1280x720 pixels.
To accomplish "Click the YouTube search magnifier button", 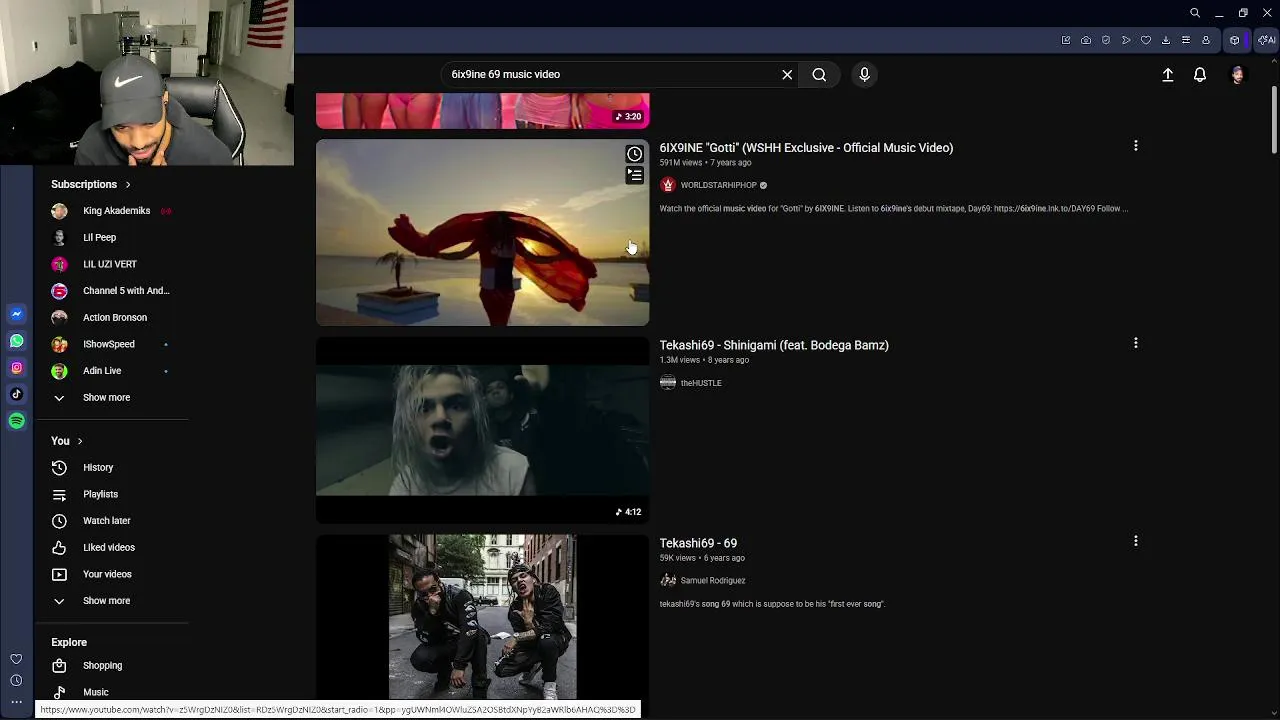I will (x=819, y=74).
